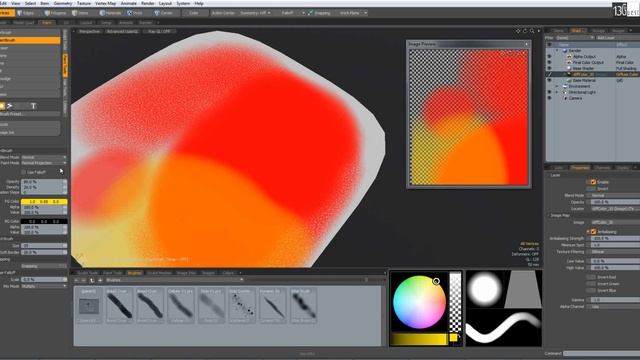This screenshot has width=640, height=360.
Task: Click the black BG Color field
Action: tap(44, 221)
